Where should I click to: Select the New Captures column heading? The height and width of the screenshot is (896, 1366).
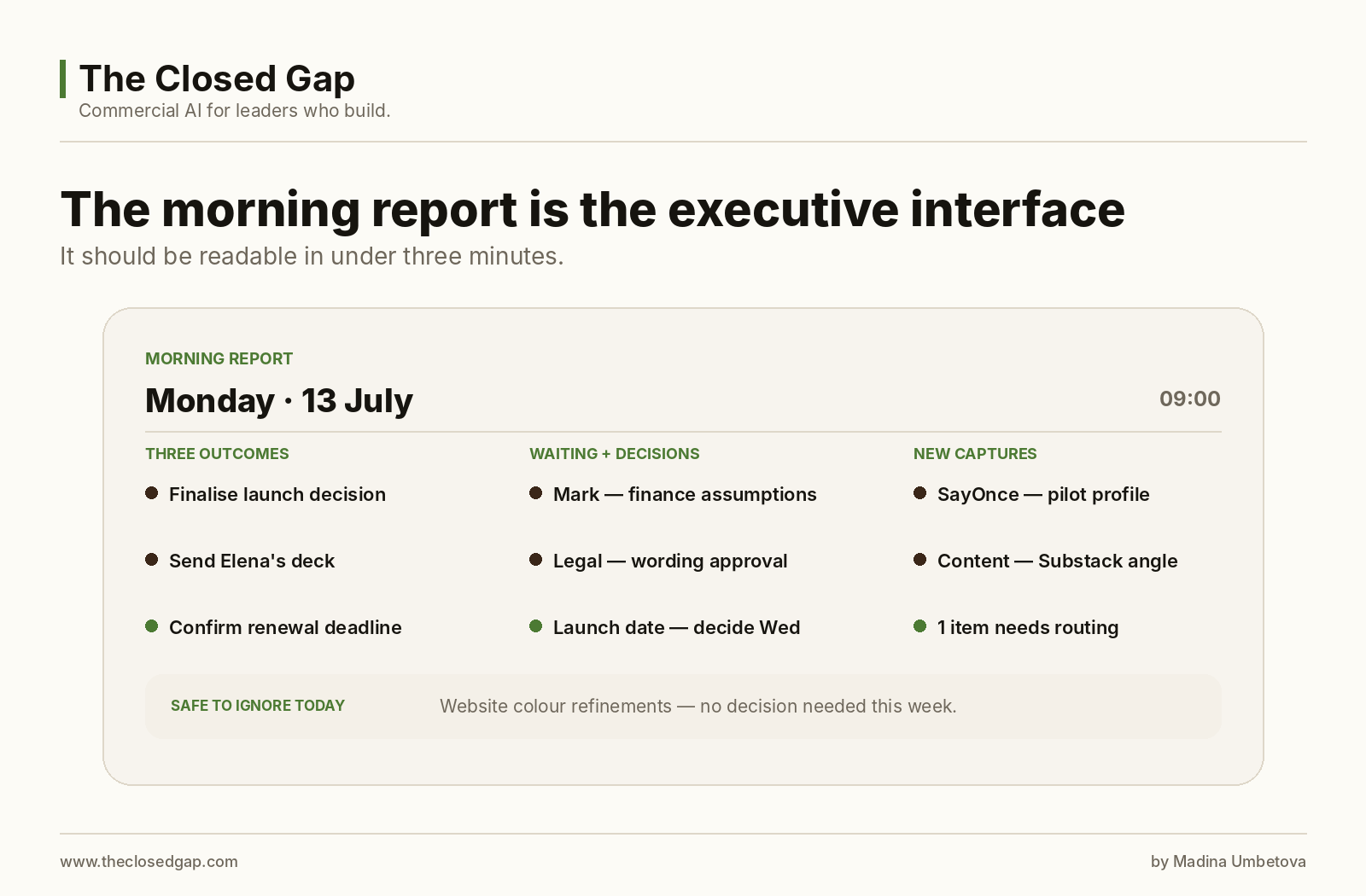click(975, 454)
